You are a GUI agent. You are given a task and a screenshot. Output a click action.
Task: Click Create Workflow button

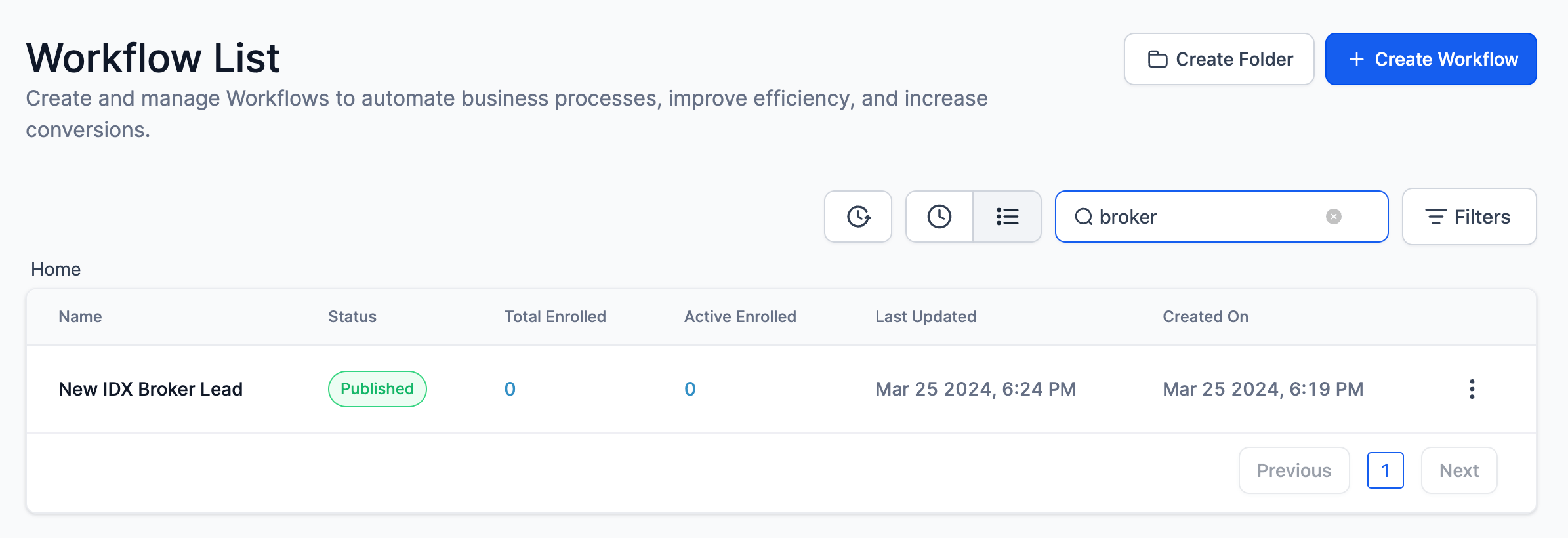(x=1431, y=59)
